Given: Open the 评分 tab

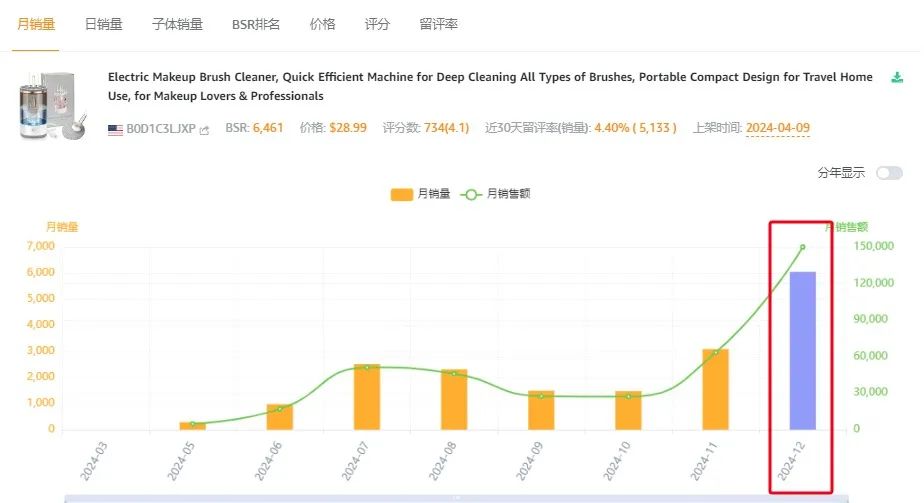Looking at the screenshot, I should (x=377, y=24).
